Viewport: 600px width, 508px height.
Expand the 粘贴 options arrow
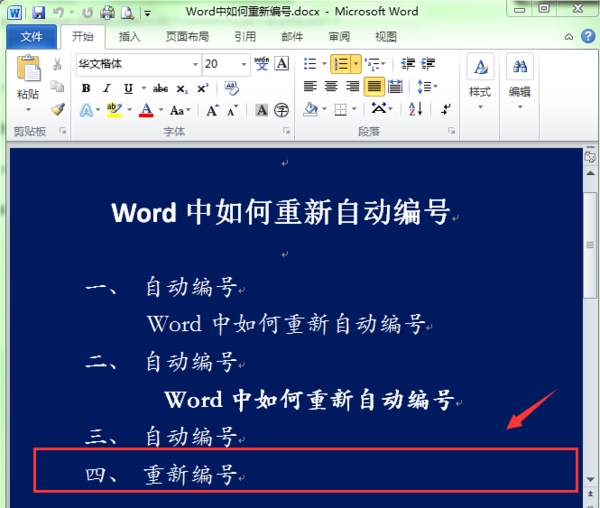coord(28,110)
